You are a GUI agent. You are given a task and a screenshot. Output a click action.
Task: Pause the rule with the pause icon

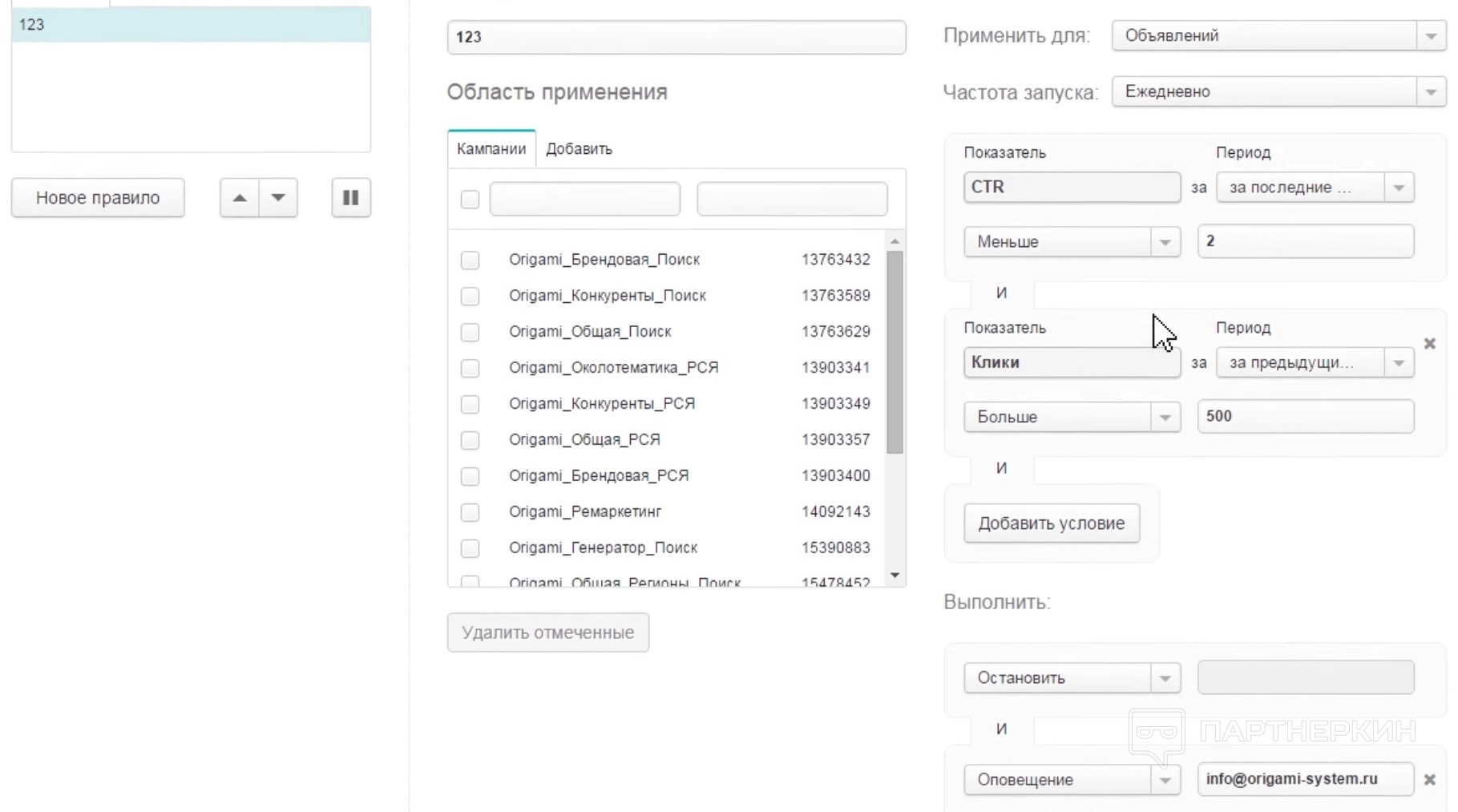[x=351, y=198]
